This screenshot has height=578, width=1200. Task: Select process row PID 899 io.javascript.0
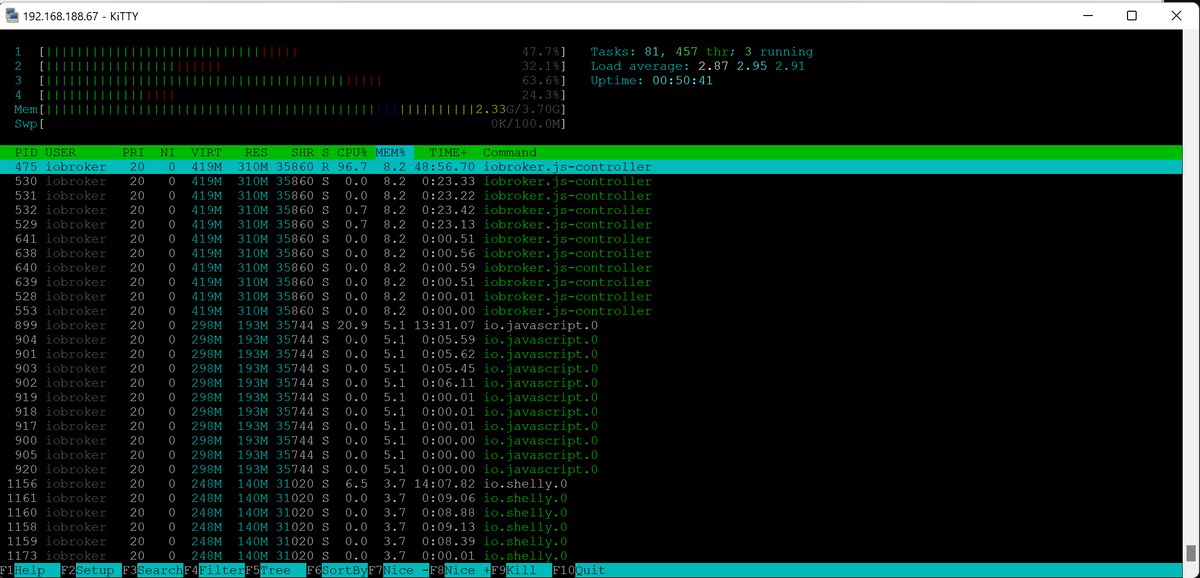[x=591, y=325]
